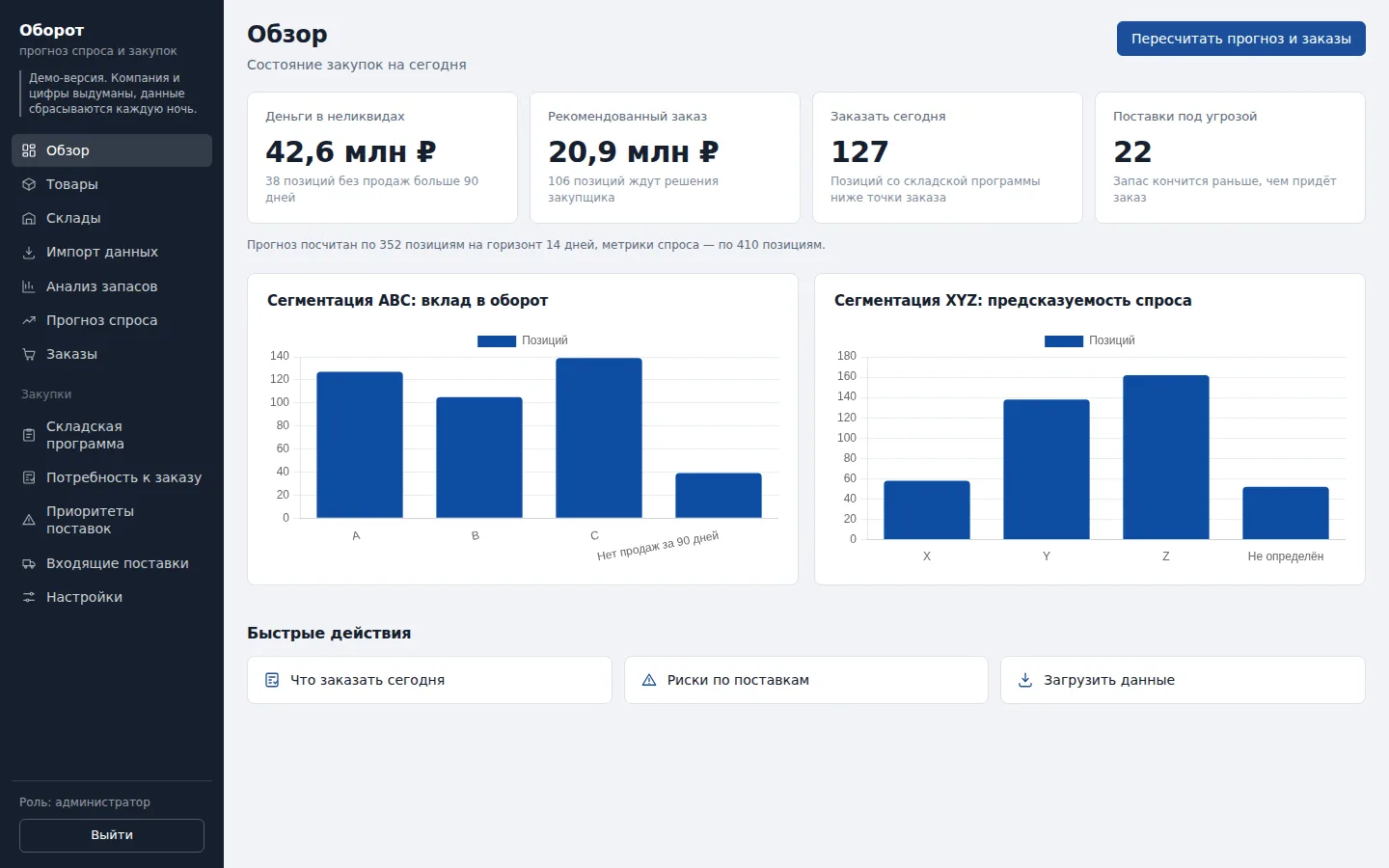Navigate to Прогноз спроса
Screen dimensions: 1389x868
pos(112,320)
